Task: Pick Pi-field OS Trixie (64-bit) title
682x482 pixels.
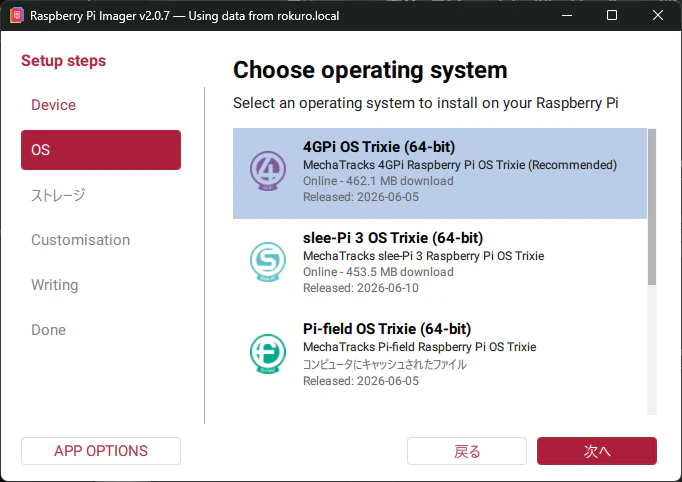Action: pos(387,329)
